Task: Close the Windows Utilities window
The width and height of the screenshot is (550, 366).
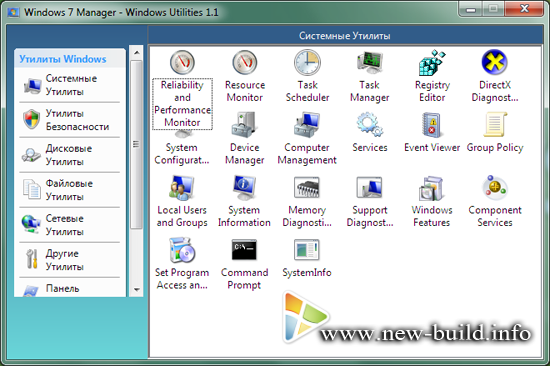Action: (x=524, y=9)
